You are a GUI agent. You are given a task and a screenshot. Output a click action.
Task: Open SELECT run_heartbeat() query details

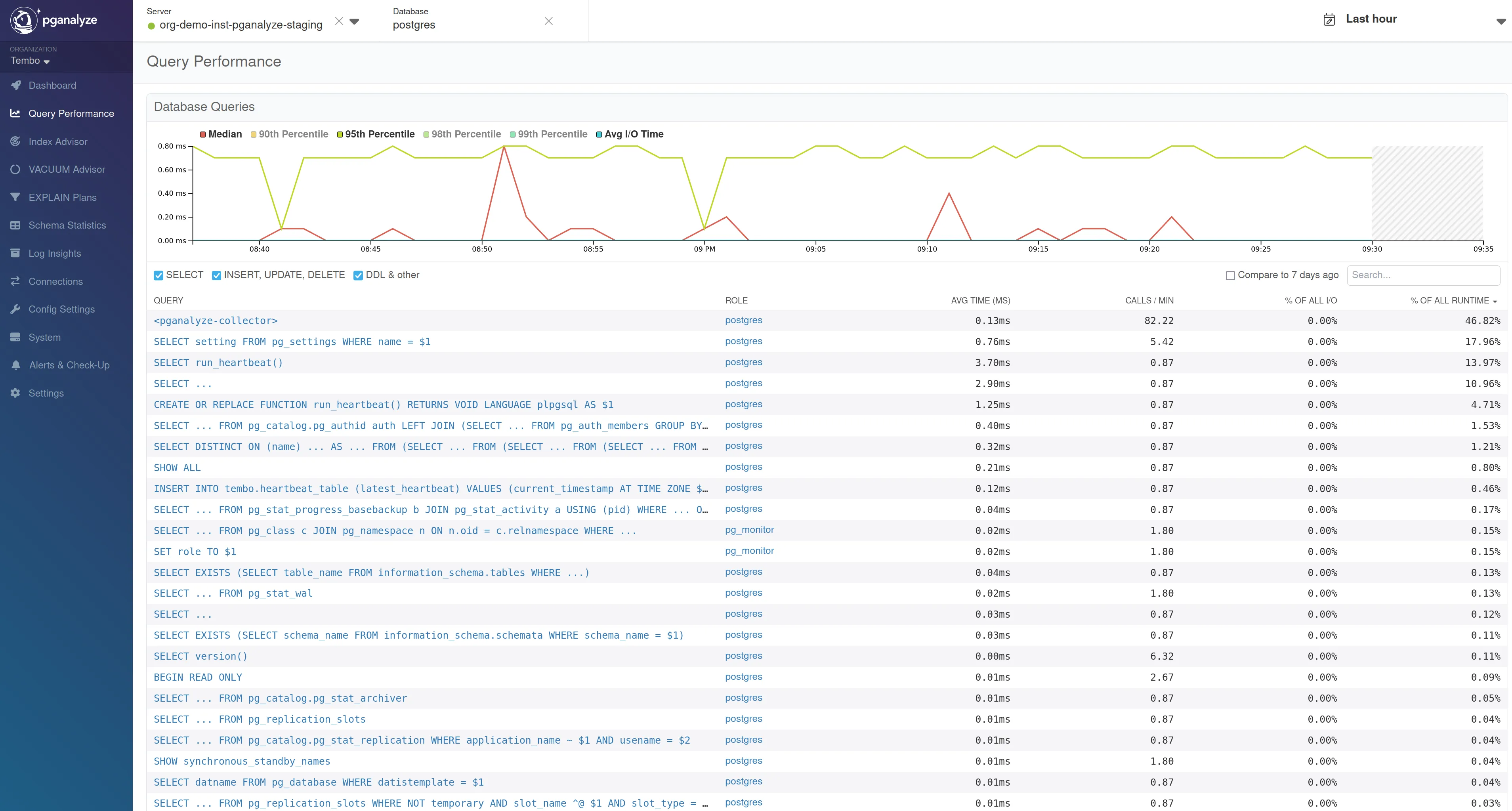click(217, 362)
